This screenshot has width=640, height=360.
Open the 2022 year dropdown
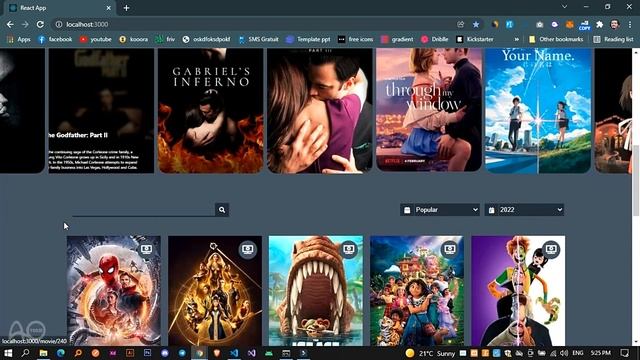pyautogui.click(x=524, y=210)
